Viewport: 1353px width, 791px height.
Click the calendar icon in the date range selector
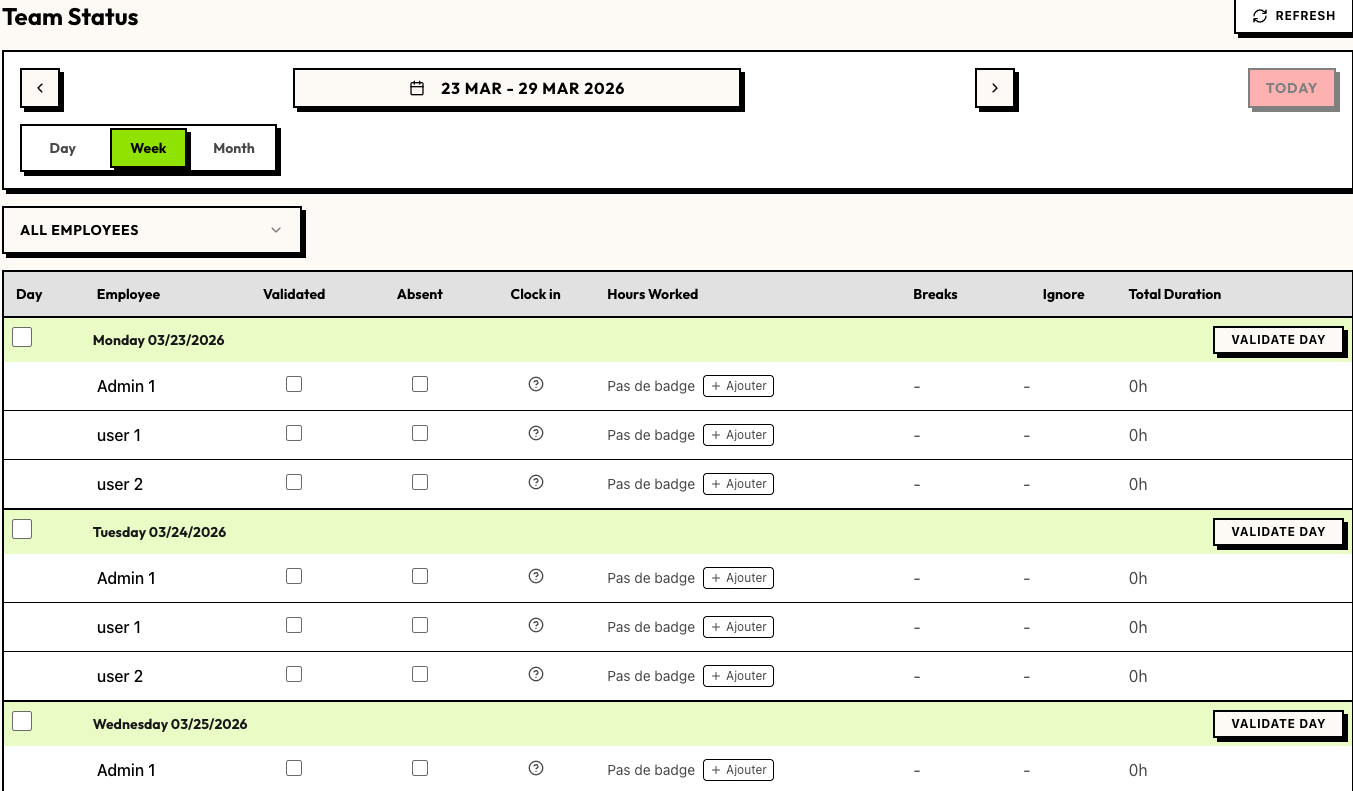[x=419, y=88]
